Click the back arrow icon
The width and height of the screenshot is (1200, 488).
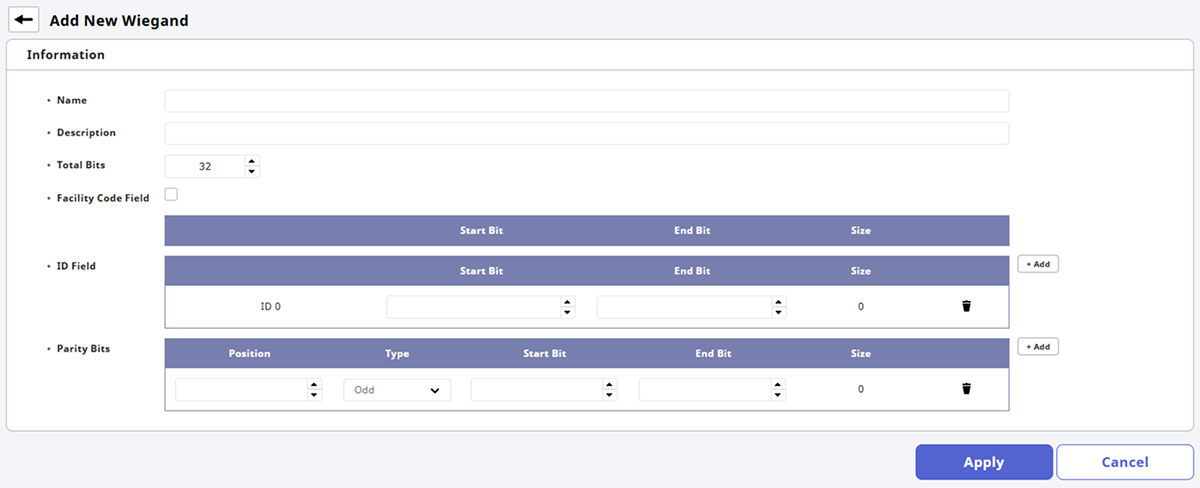(23, 19)
